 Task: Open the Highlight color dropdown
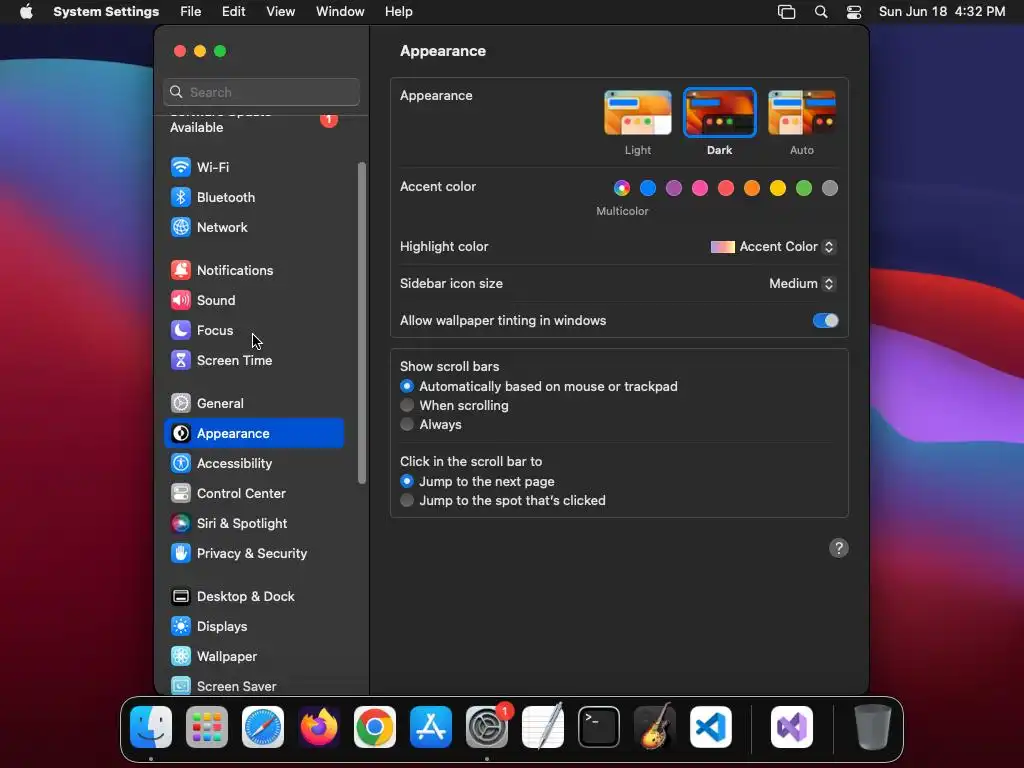[773, 247]
